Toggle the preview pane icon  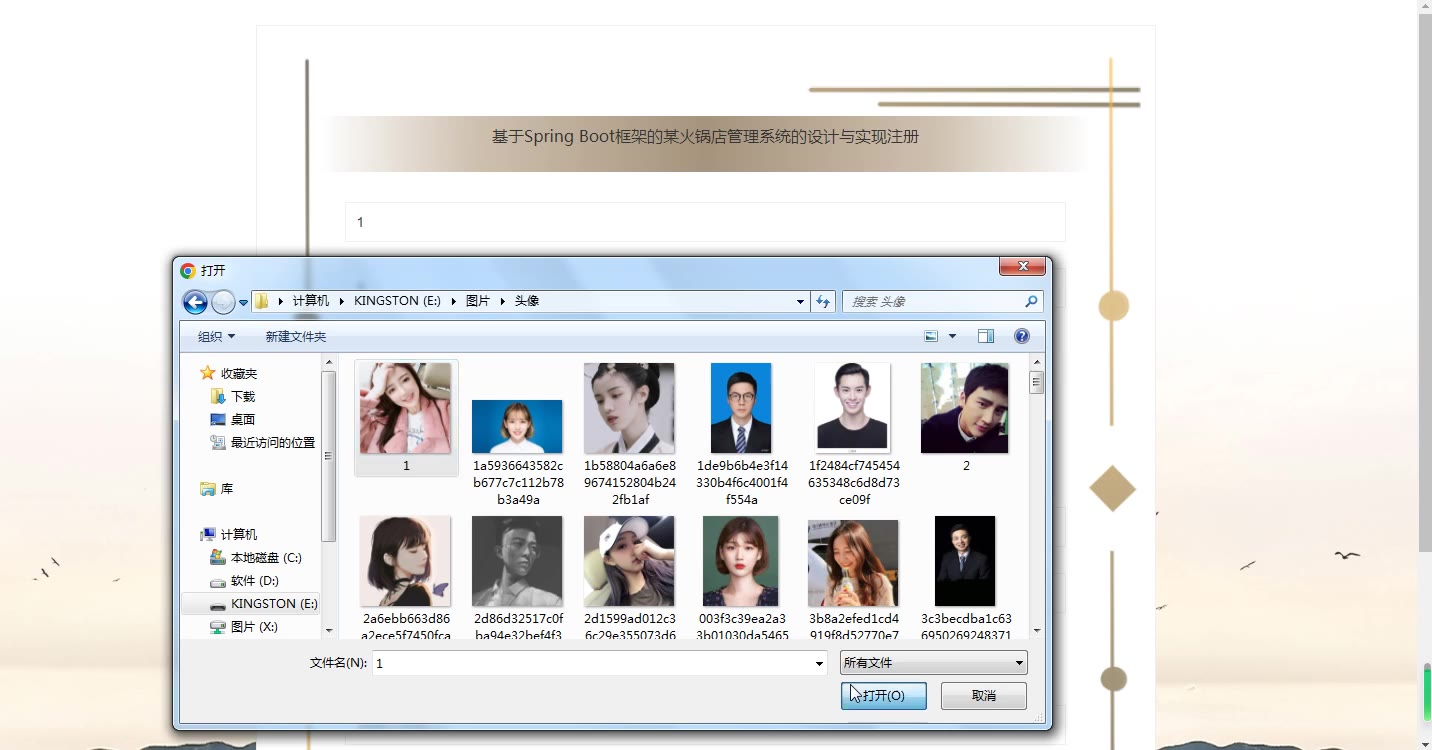point(986,336)
